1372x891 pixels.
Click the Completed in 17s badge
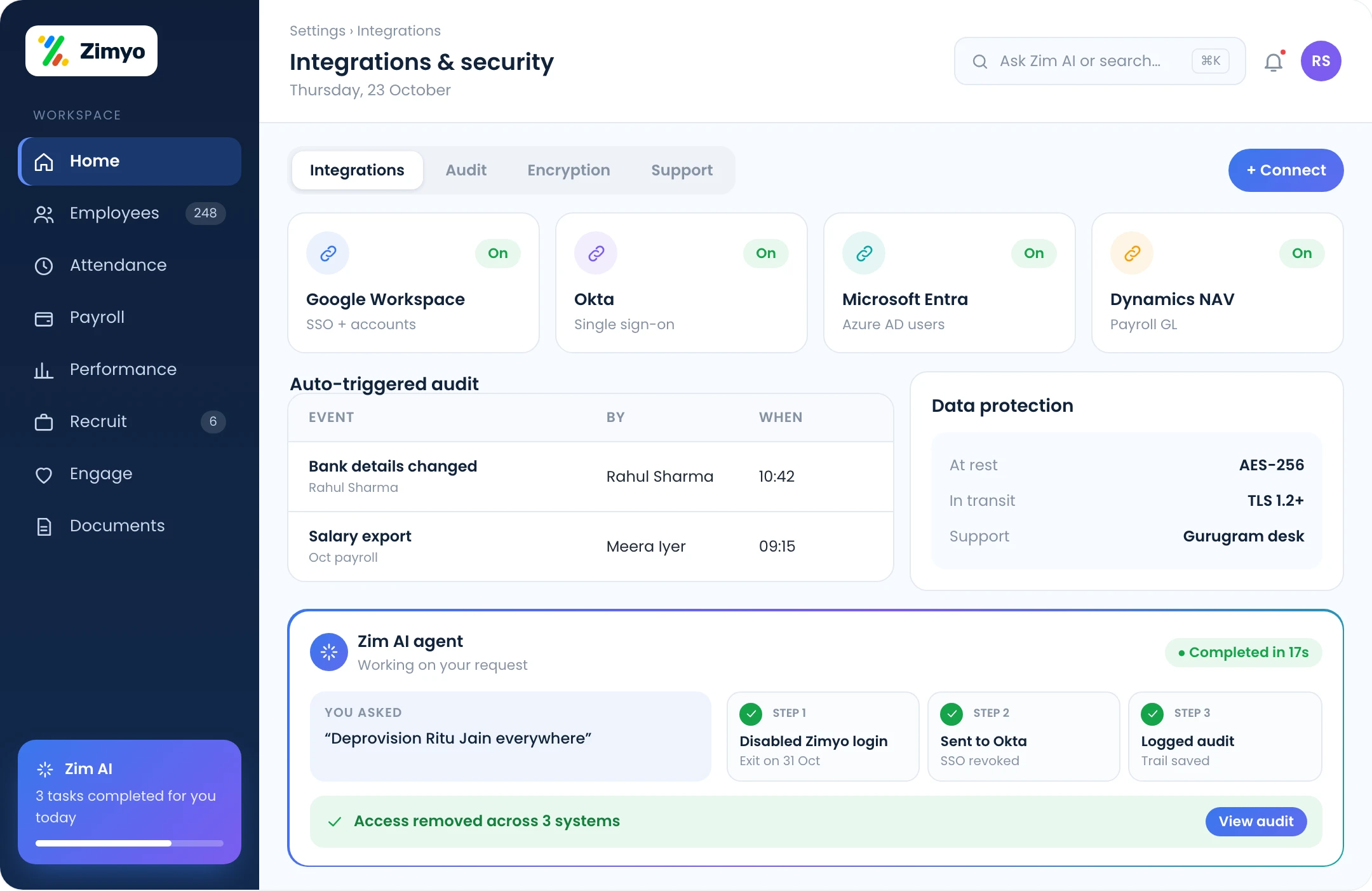click(1243, 653)
